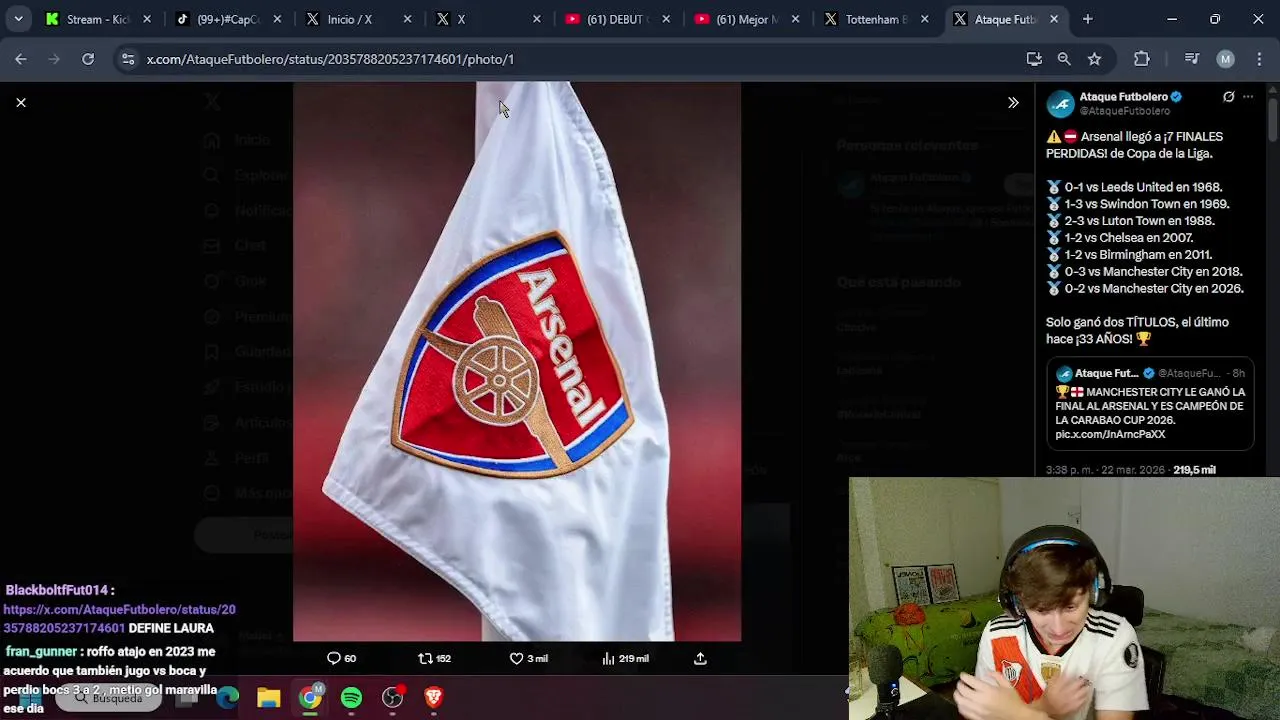This screenshot has width=1280, height=720.
Task: Open the quoted Manchester City tweet card
Action: point(1150,404)
